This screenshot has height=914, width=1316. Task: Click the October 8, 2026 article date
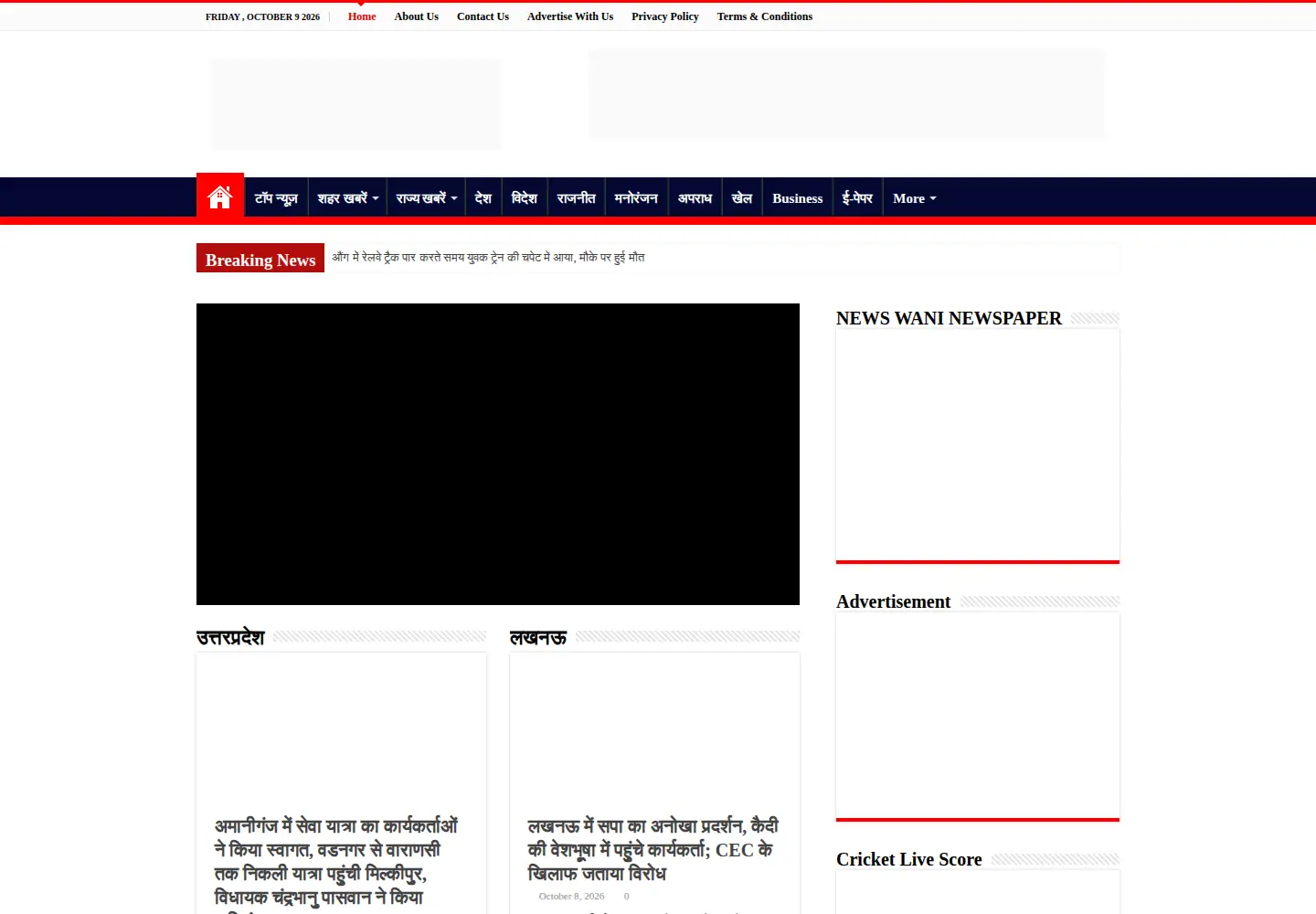(571, 896)
